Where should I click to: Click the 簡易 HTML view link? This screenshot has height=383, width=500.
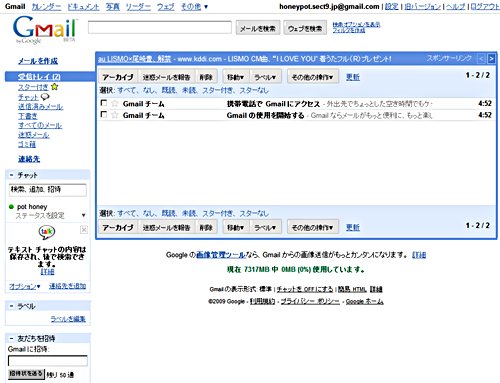[x=352, y=289]
